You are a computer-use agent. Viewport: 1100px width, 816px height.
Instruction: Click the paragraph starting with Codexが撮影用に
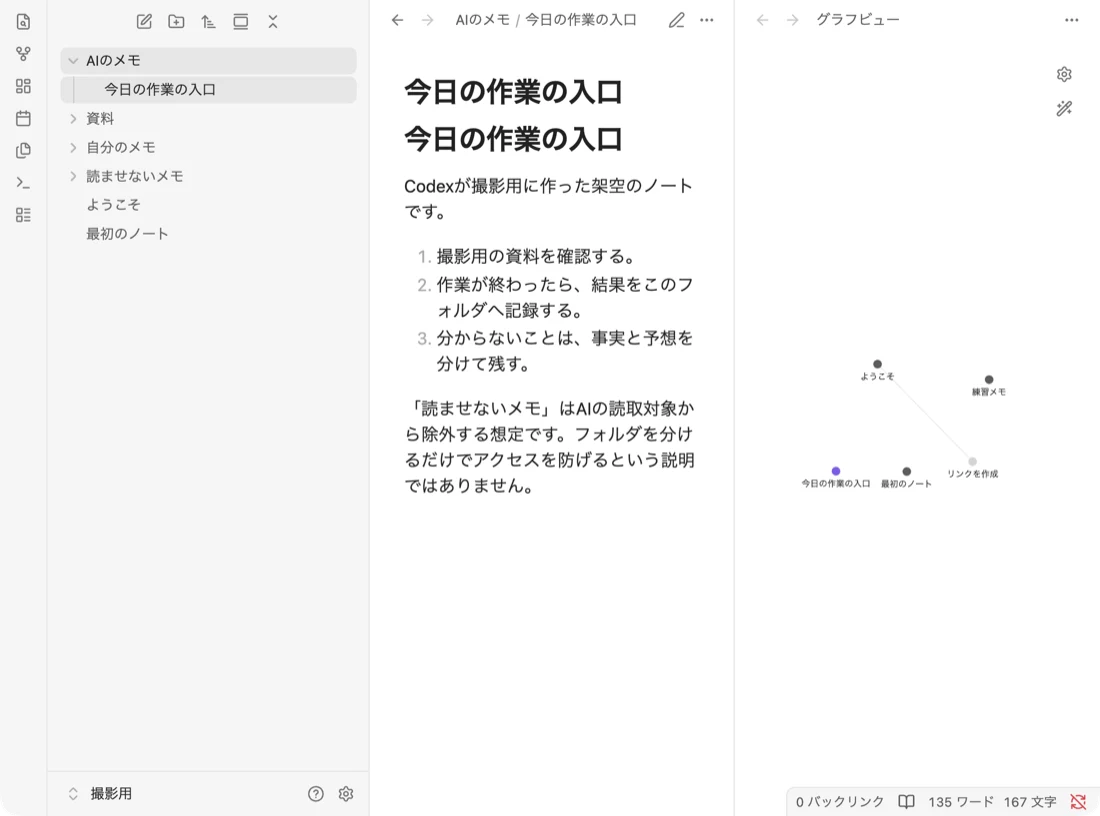click(549, 199)
